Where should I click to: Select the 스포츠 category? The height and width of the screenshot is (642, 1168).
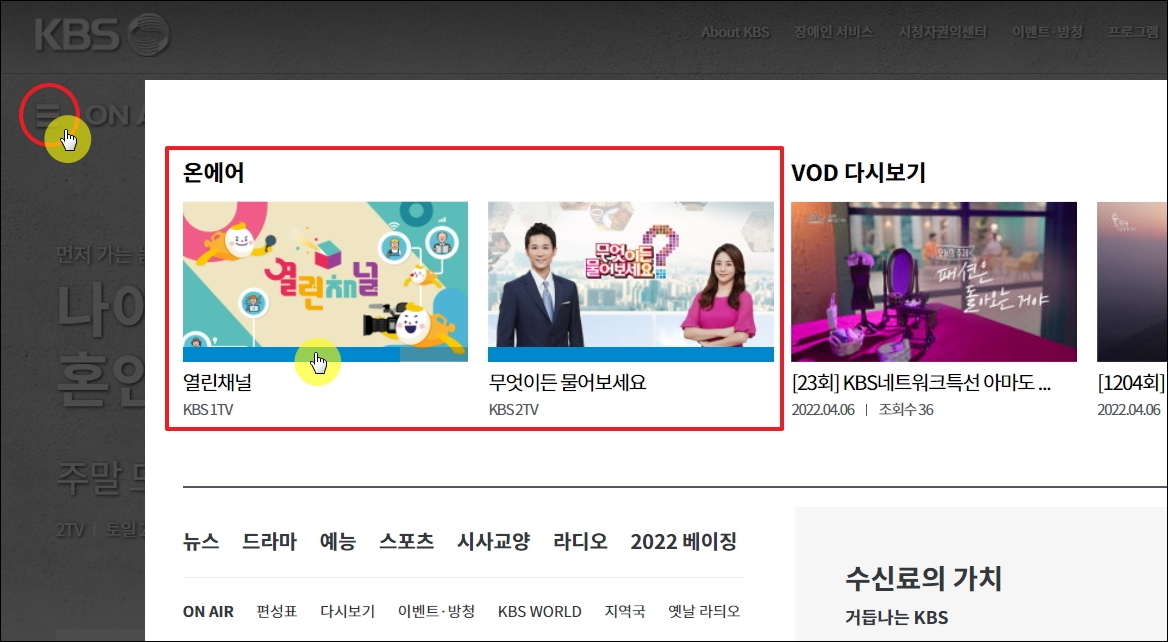pyautogui.click(x=406, y=541)
